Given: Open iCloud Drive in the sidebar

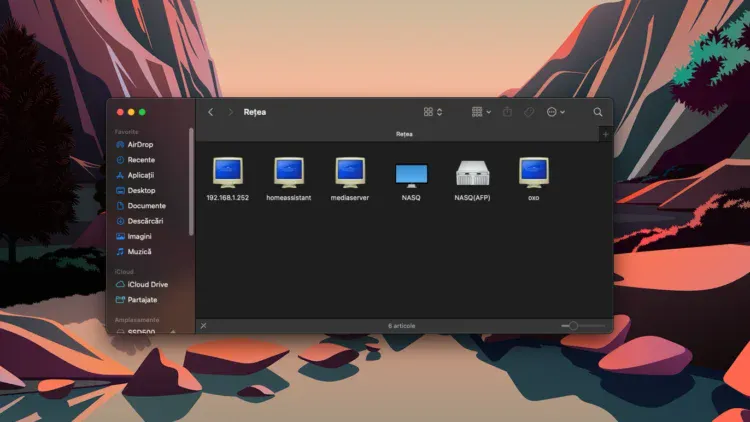Looking at the screenshot, I should 147,284.
